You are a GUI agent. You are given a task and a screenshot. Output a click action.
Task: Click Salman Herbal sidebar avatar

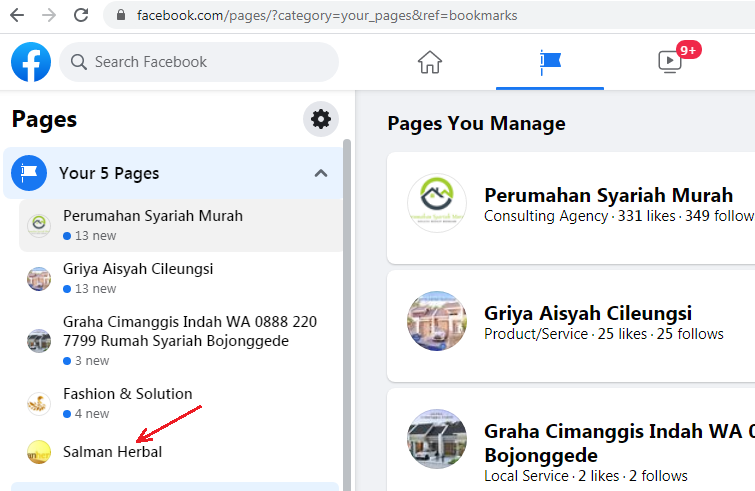(39, 452)
